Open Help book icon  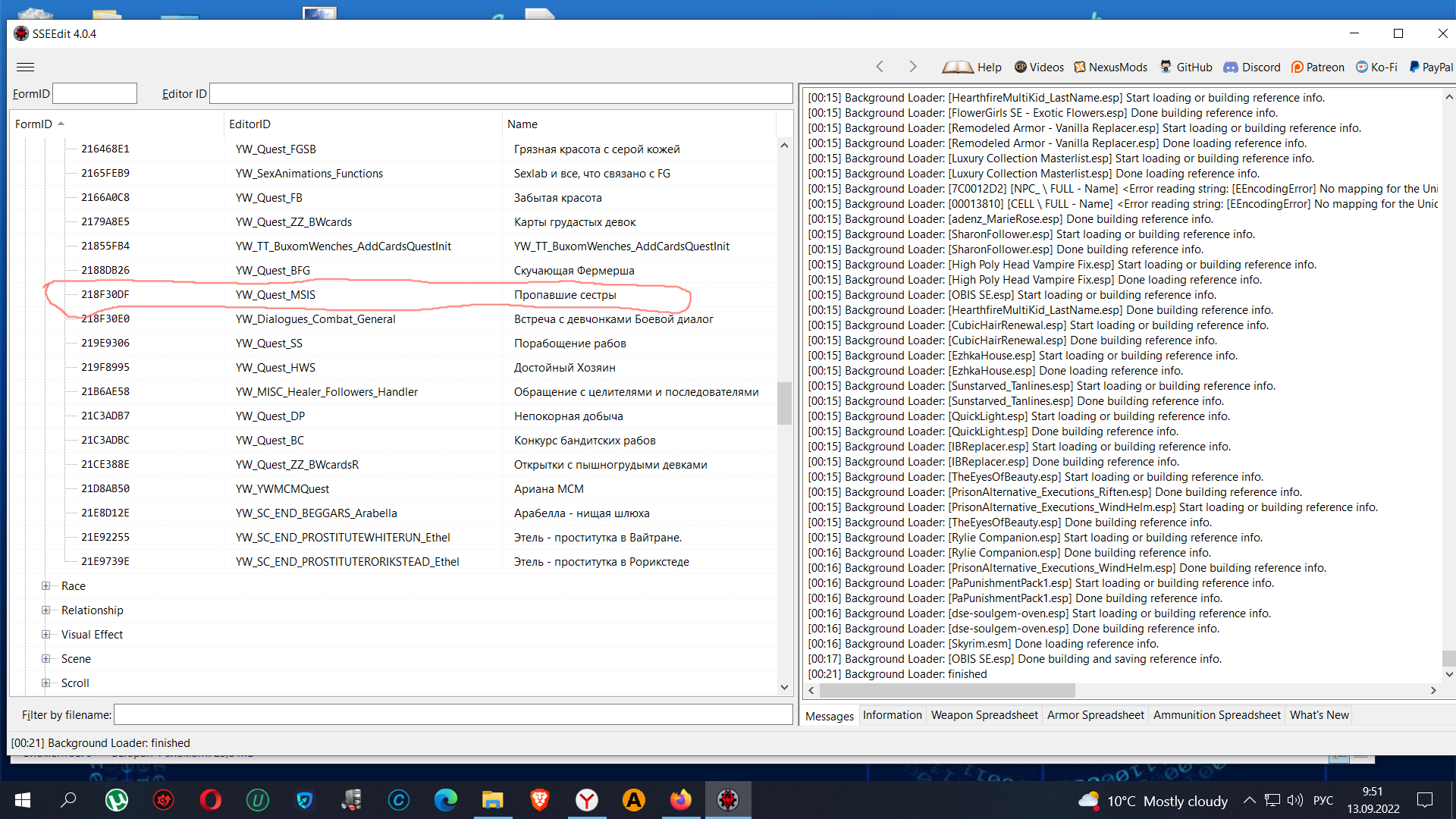click(x=957, y=67)
